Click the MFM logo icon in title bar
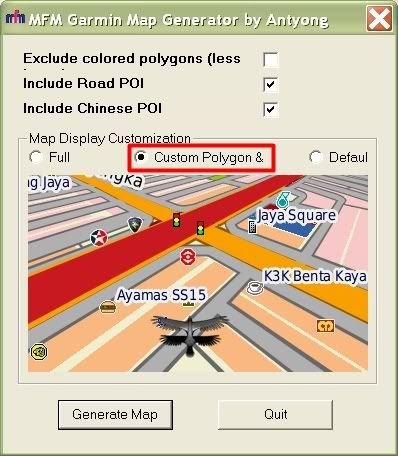Screen dimensions: 398x456 (16, 17)
